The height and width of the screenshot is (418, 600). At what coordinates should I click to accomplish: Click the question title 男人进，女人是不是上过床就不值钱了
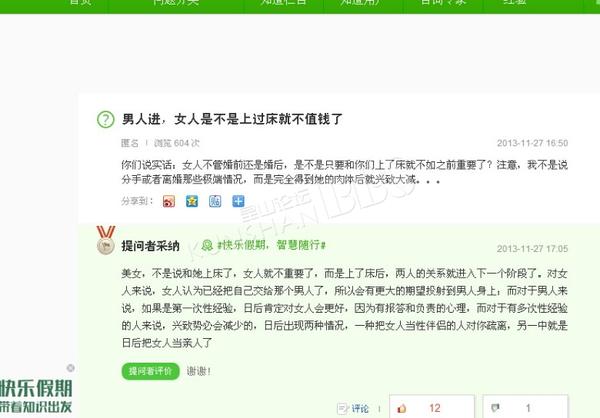click(232, 119)
